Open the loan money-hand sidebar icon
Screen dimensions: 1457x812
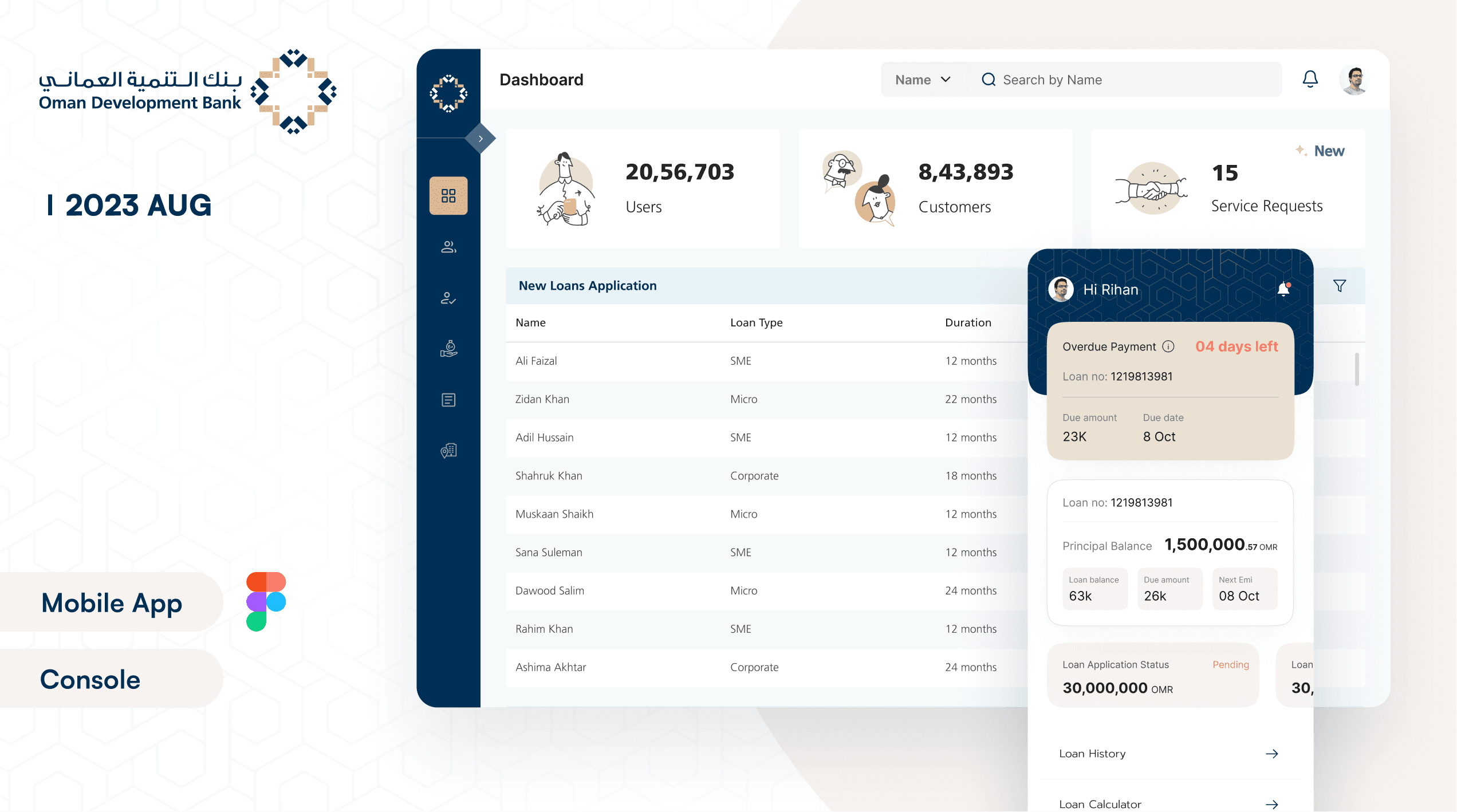point(448,349)
